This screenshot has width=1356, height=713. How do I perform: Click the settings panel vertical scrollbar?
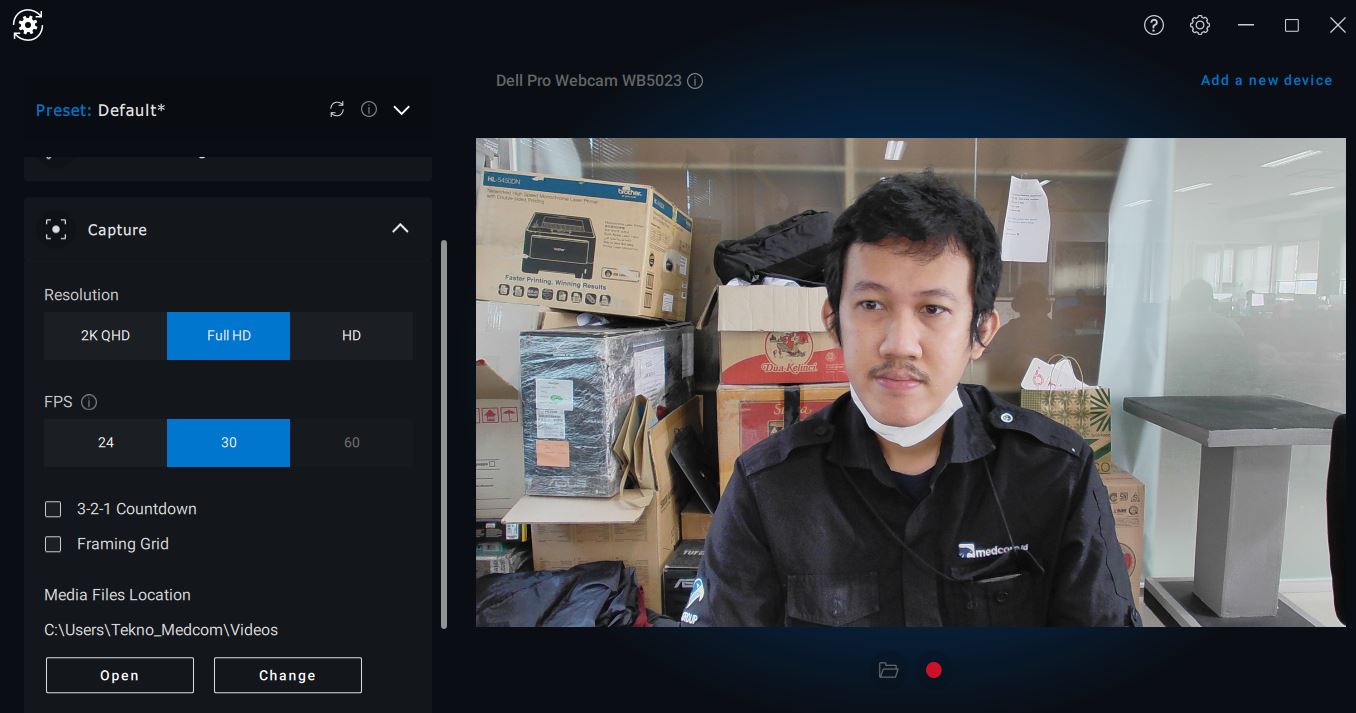(x=444, y=434)
